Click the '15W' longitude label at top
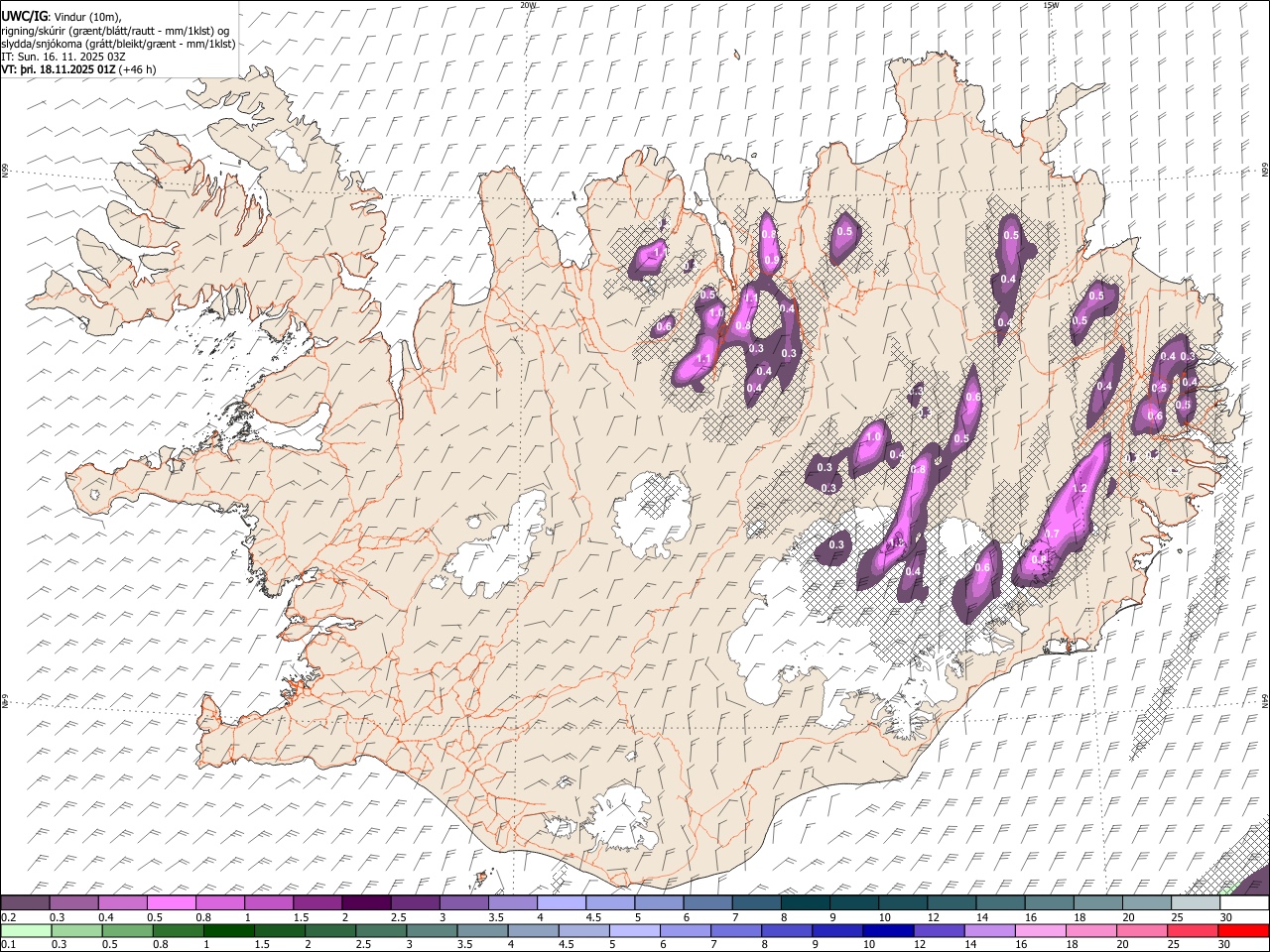The image size is (1270, 952). click(1050, 5)
